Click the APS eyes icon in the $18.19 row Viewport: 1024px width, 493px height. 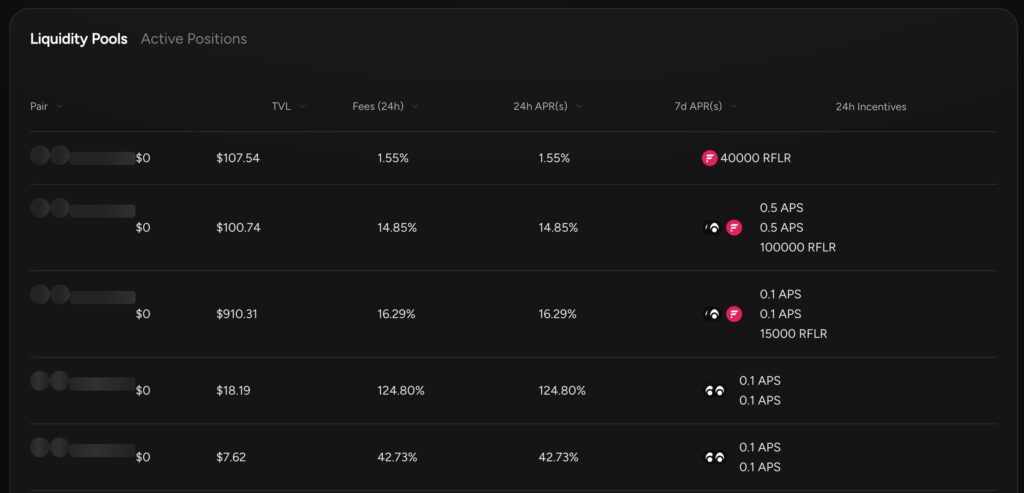click(713, 391)
